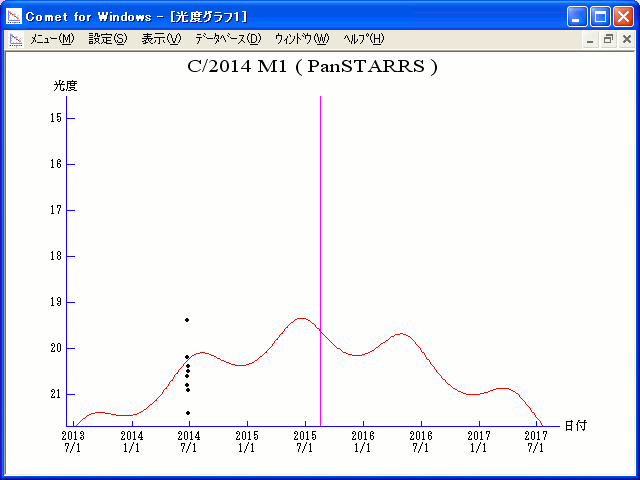Click the 2014 7/1 date label
The image size is (640, 480).
pyautogui.click(x=189, y=442)
